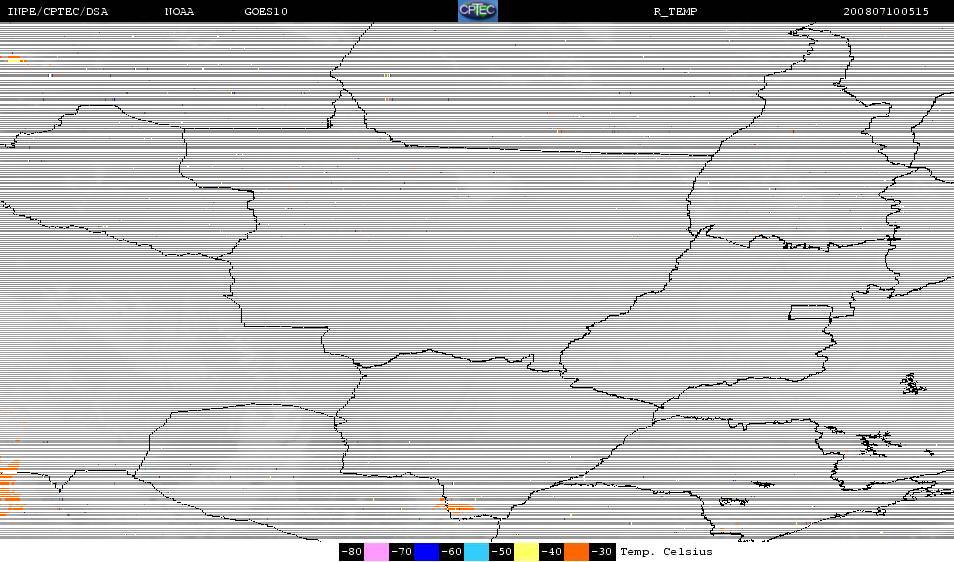Select the -40 legend value label
Image resolution: width=954 pixels, height=562 pixels.
point(551,552)
